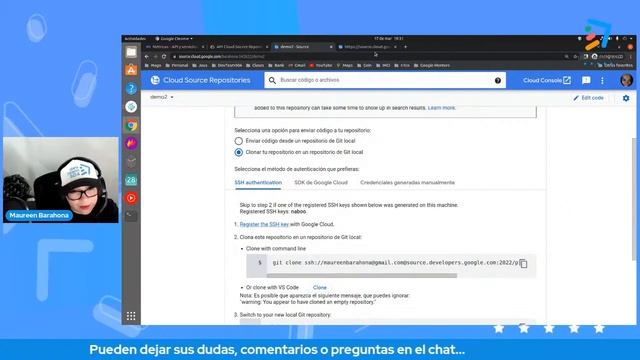640x360 pixels.
Task: Reload the page in Chrome
Action: pyautogui.click(x=164, y=56)
